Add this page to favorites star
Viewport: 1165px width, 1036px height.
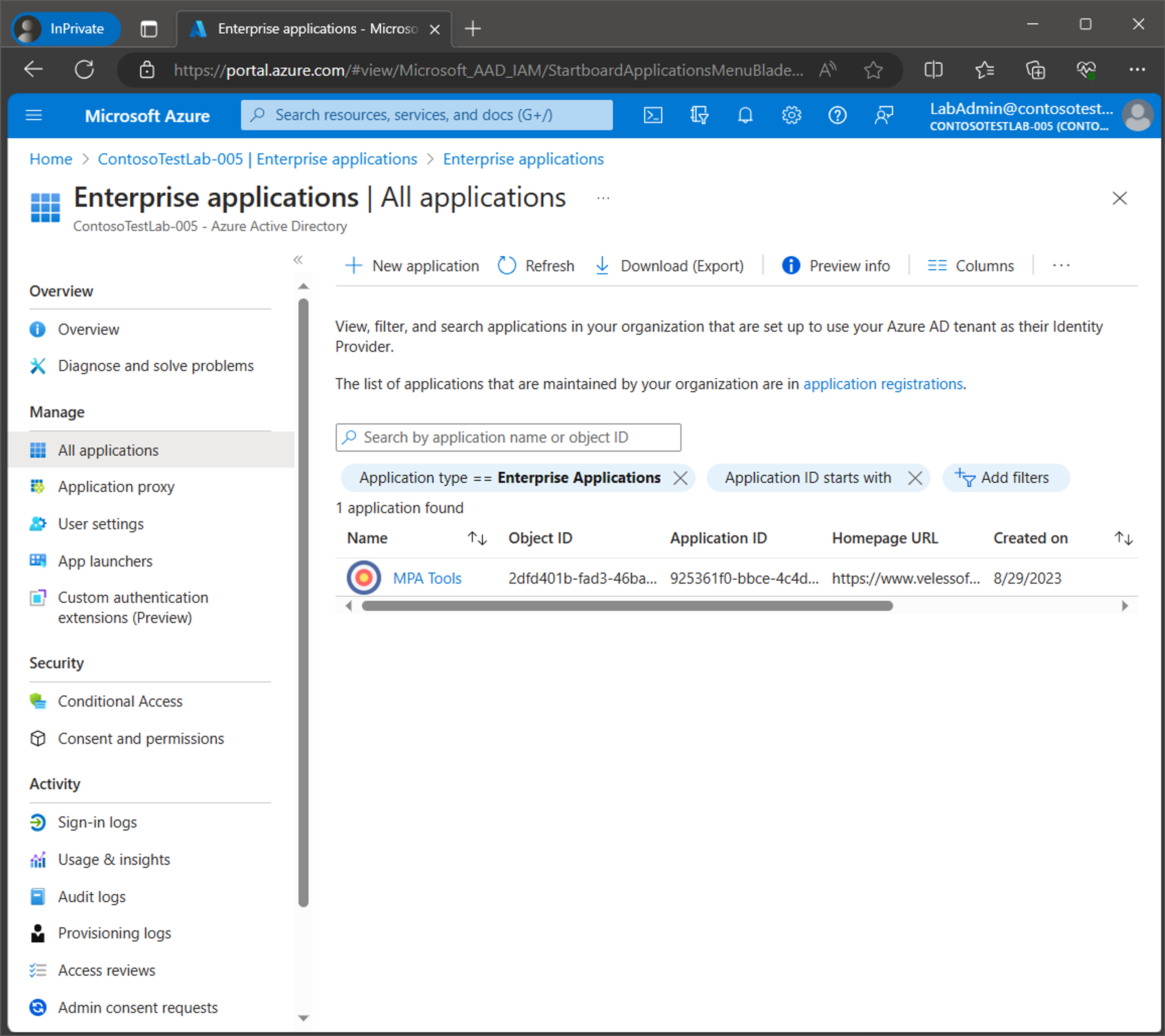pyautogui.click(x=873, y=70)
